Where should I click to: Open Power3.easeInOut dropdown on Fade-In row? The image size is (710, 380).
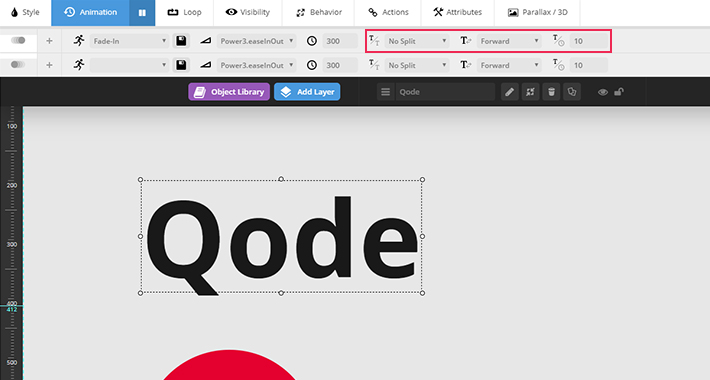(x=257, y=41)
